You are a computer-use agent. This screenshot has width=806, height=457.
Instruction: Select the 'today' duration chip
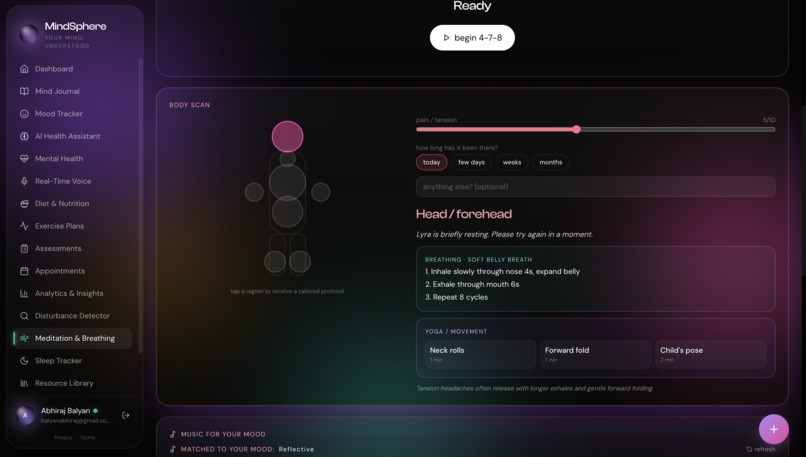point(432,162)
